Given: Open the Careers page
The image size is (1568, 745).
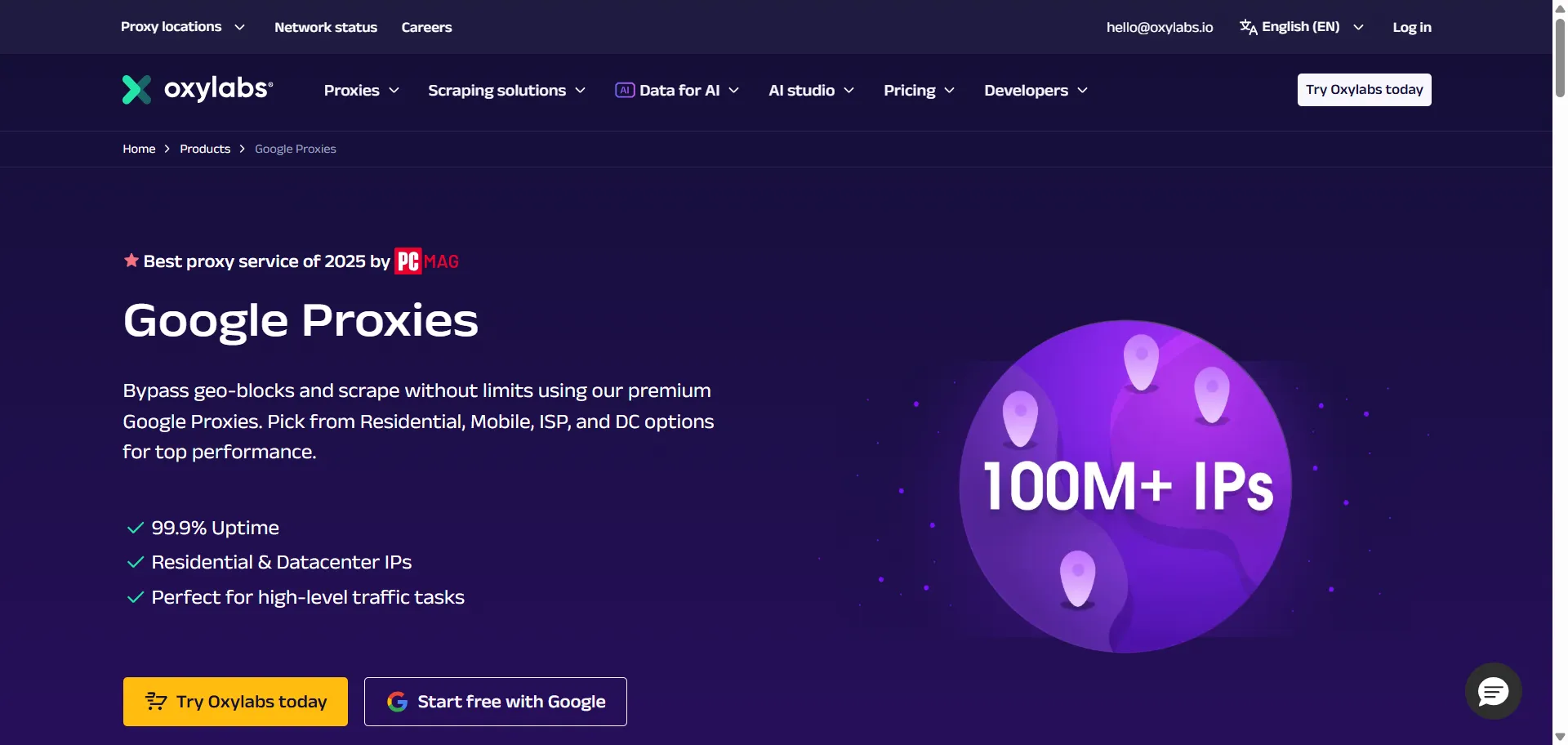Looking at the screenshot, I should [x=426, y=26].
